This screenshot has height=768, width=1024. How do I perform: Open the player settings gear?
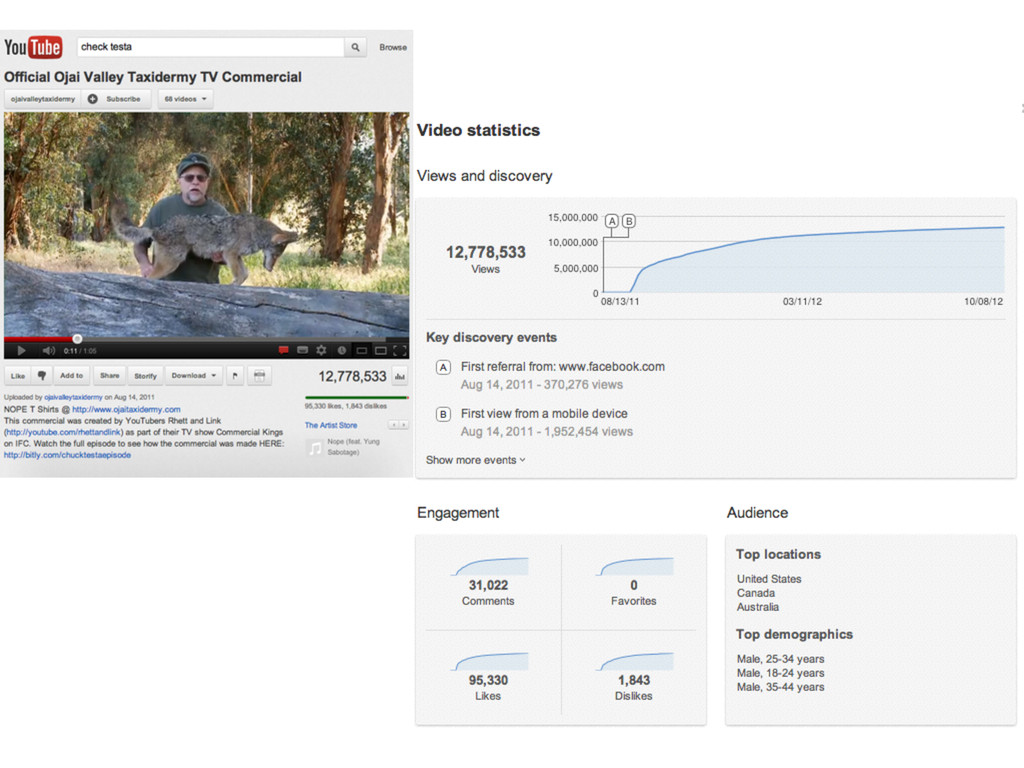(321, 351)
